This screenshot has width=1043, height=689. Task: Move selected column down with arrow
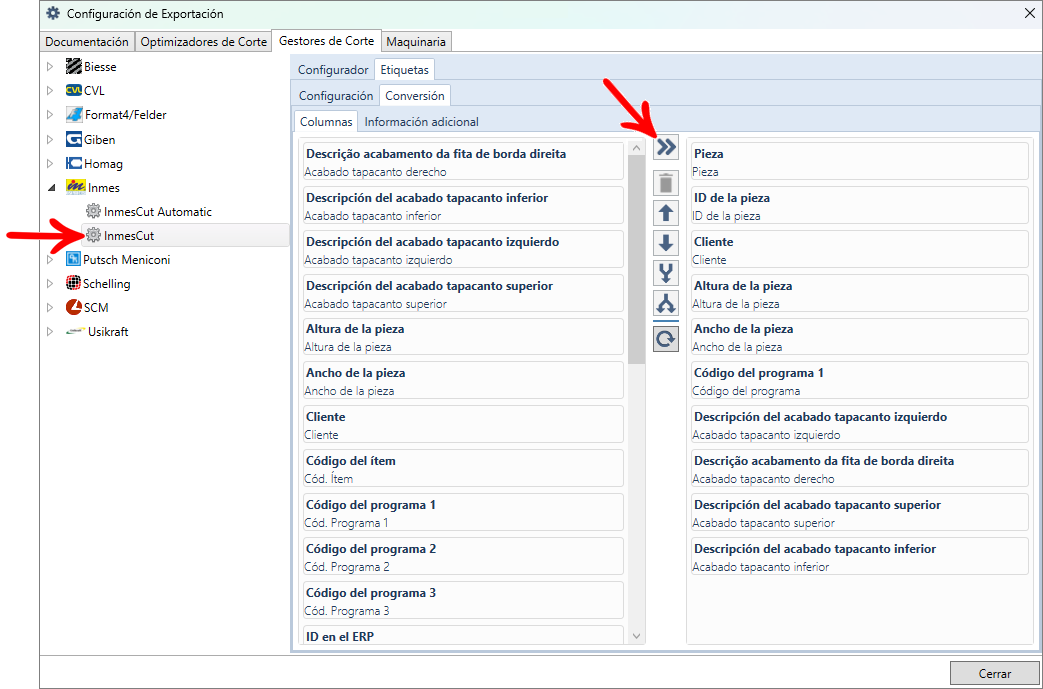(666, 243)
